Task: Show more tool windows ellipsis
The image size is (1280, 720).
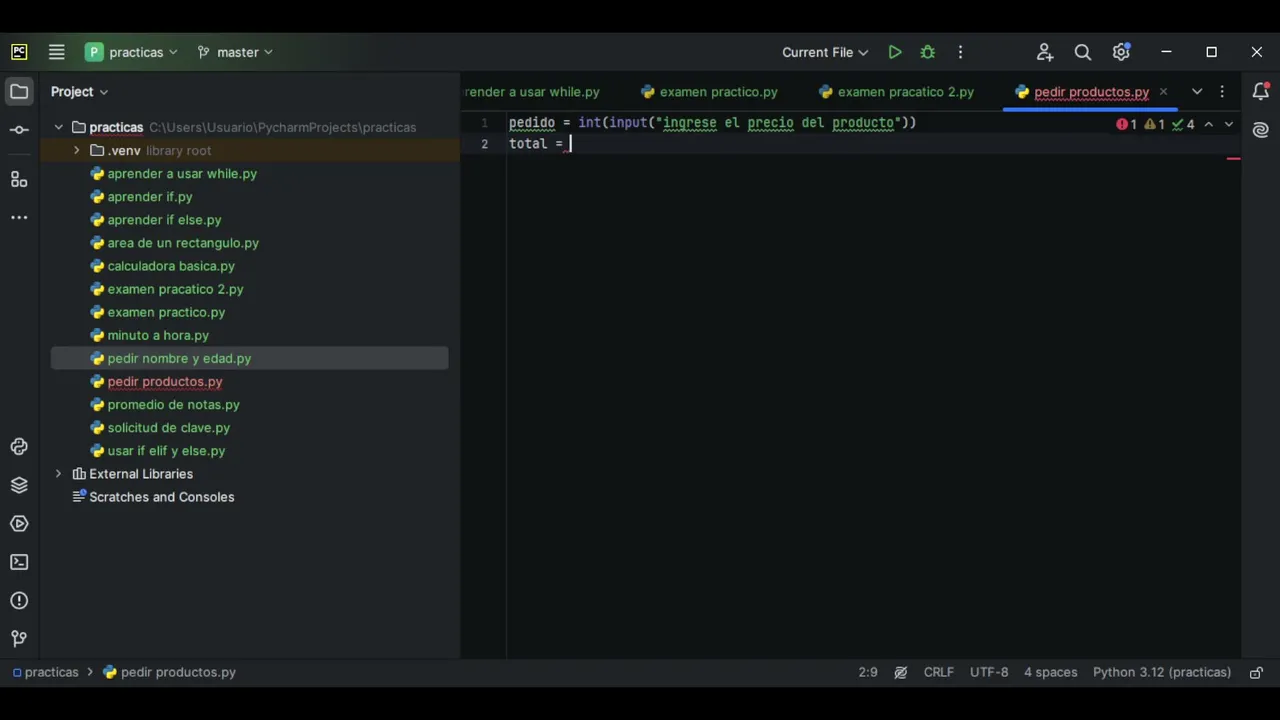Action: coord(19,217)
